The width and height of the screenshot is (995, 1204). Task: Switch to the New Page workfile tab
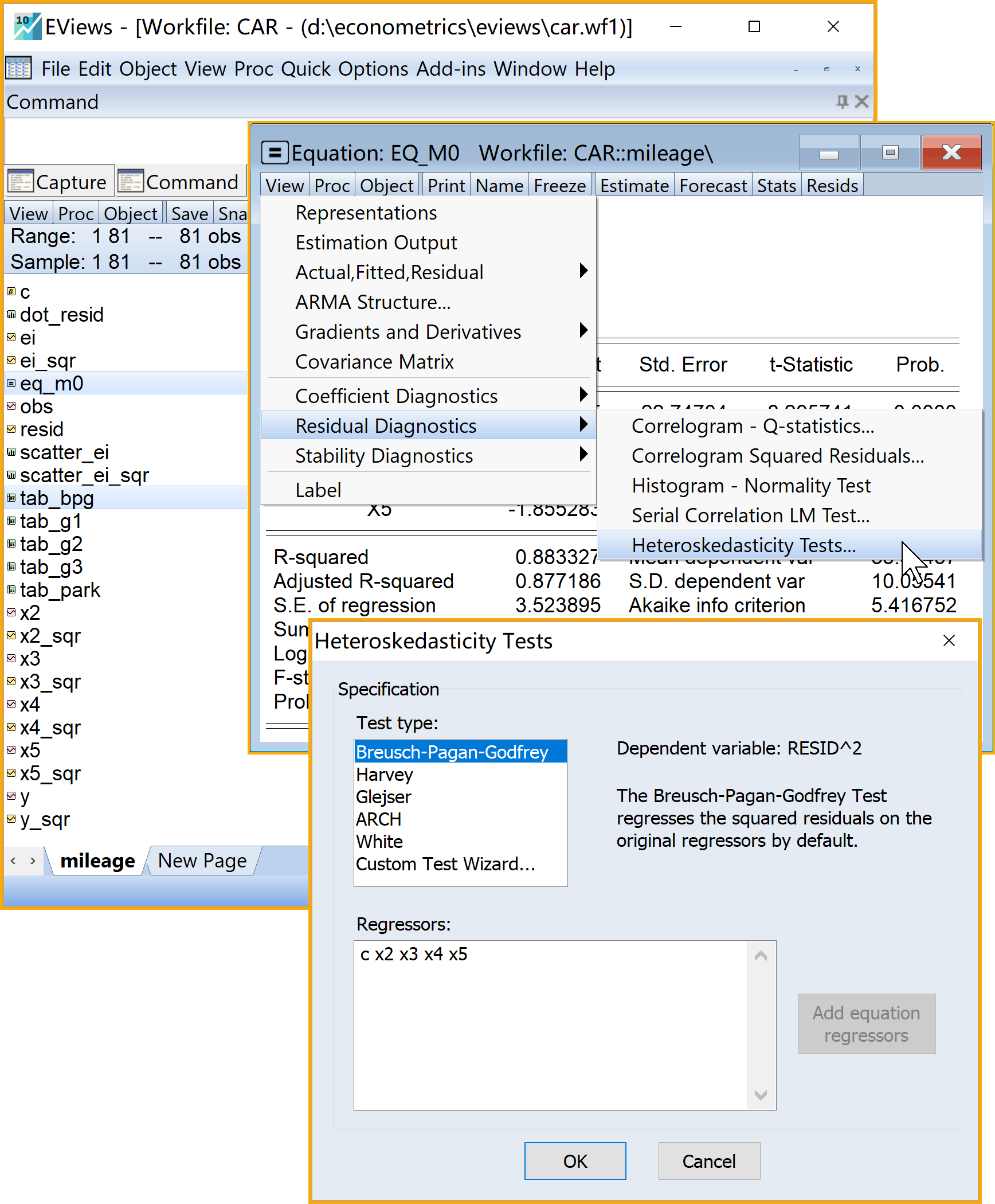[202, 861]
